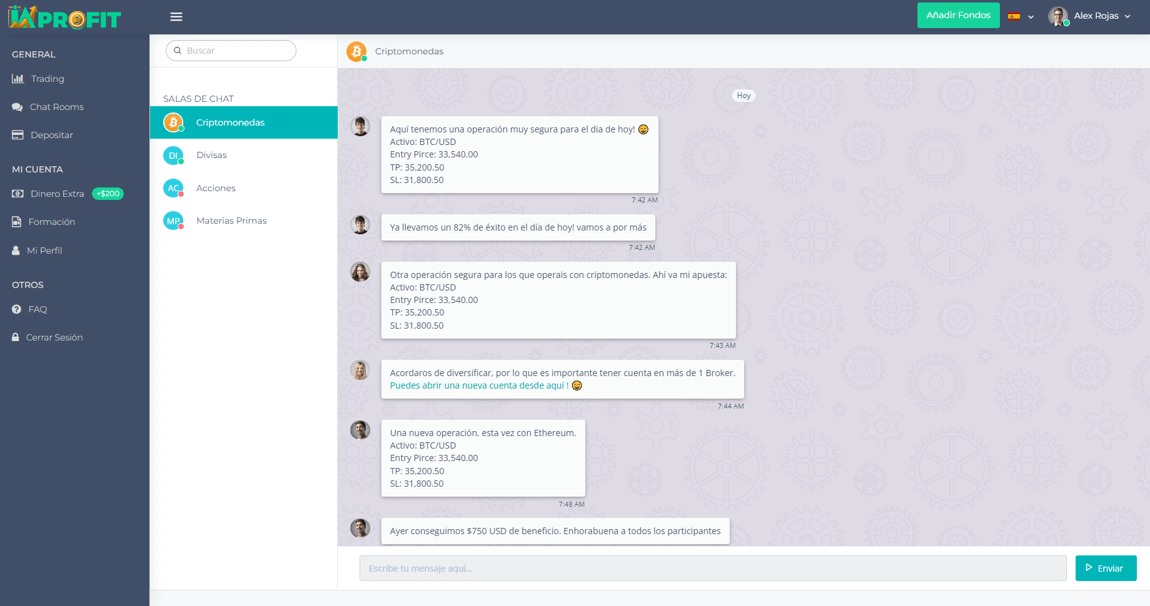
Task: Expand the language flag dropdown
Action: coord(1020,17)
